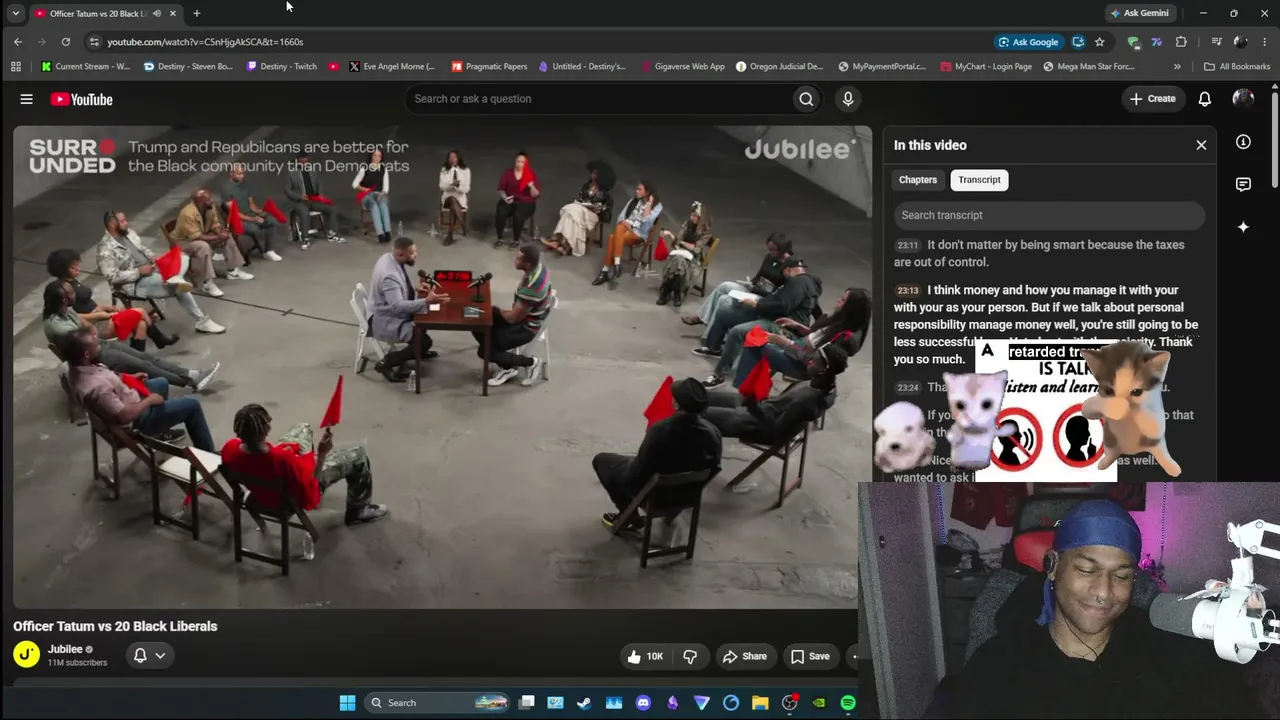Jump to transcript timestamp 23:13
Image resolution: width=1280 pixels, height=720 pixels.
click(907, 291)
